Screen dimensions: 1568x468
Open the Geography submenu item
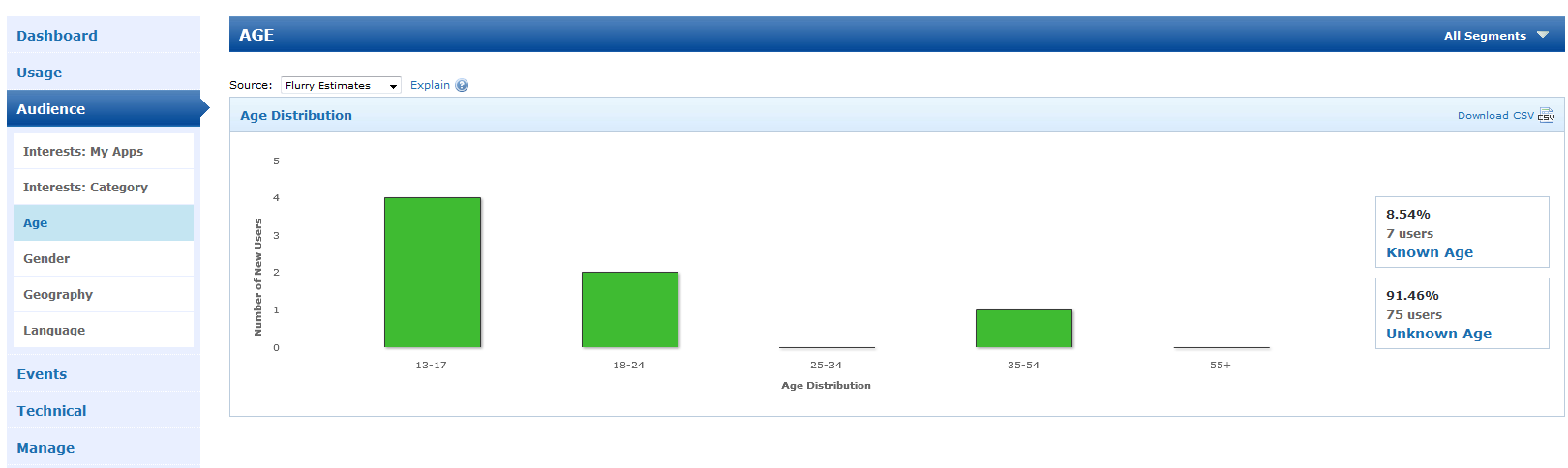tap(104, 294)
